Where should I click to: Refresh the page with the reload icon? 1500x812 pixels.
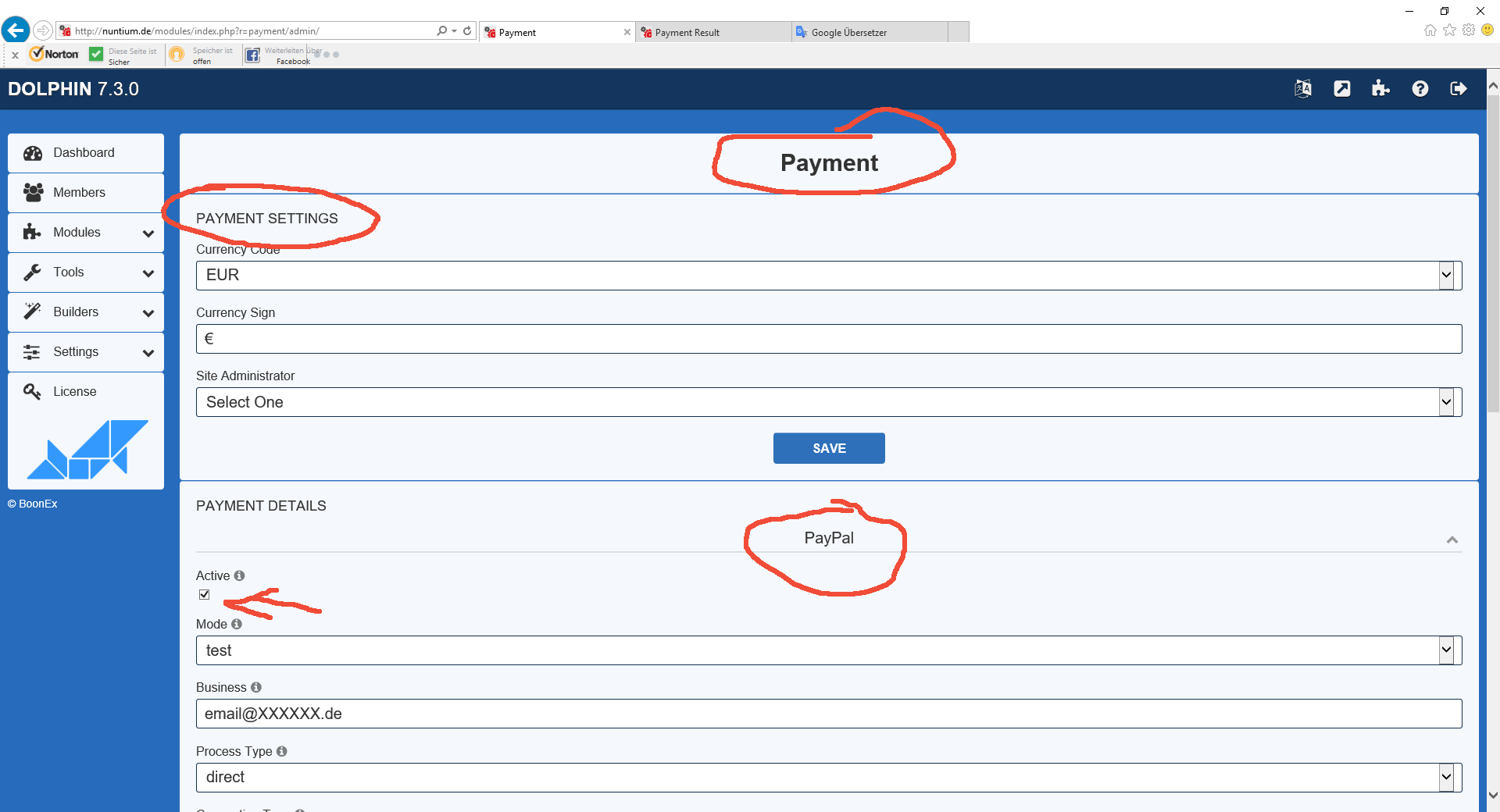pos(467,31)
